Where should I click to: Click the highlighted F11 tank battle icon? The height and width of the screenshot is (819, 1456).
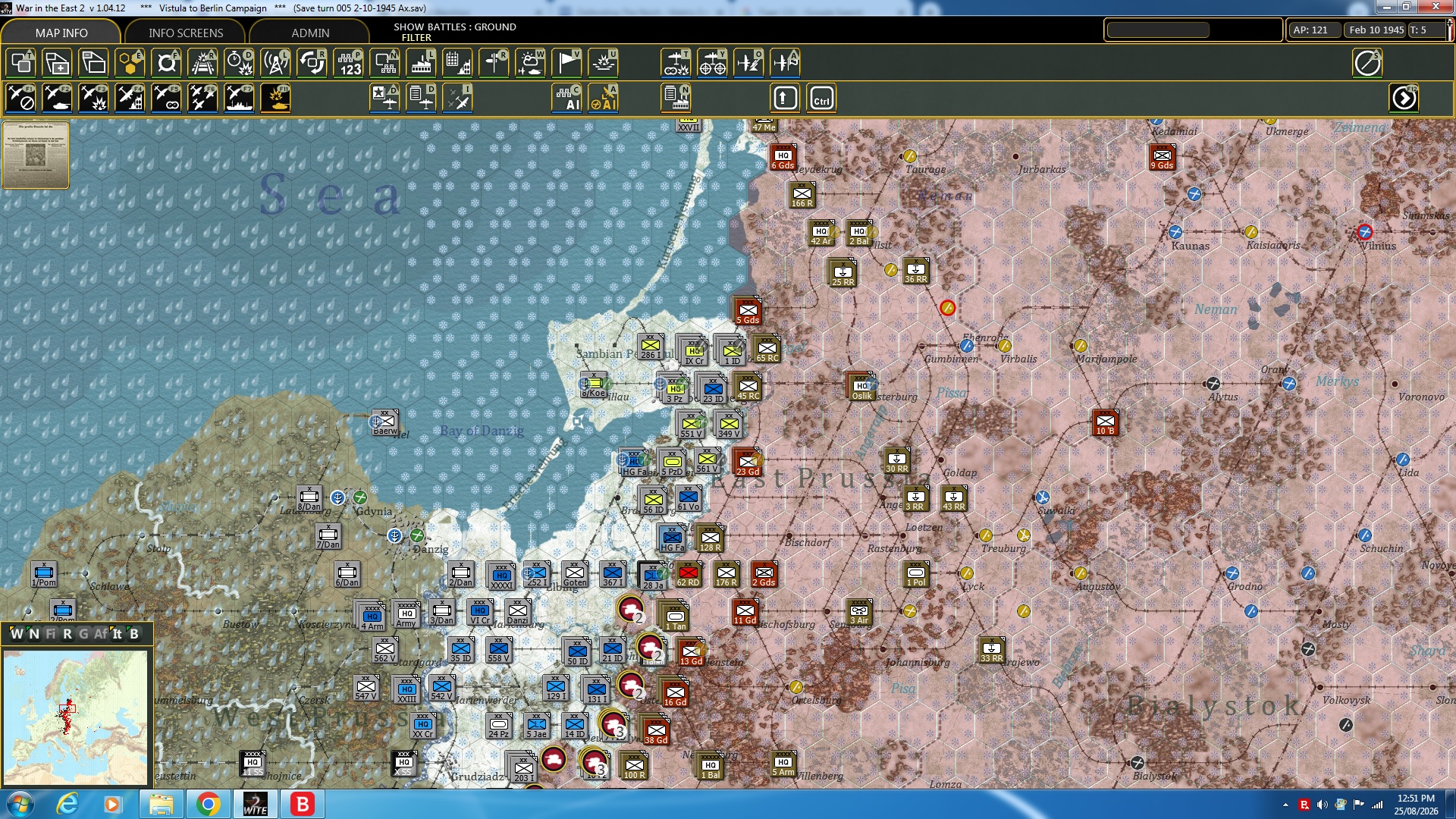click(x=276, y=99)
